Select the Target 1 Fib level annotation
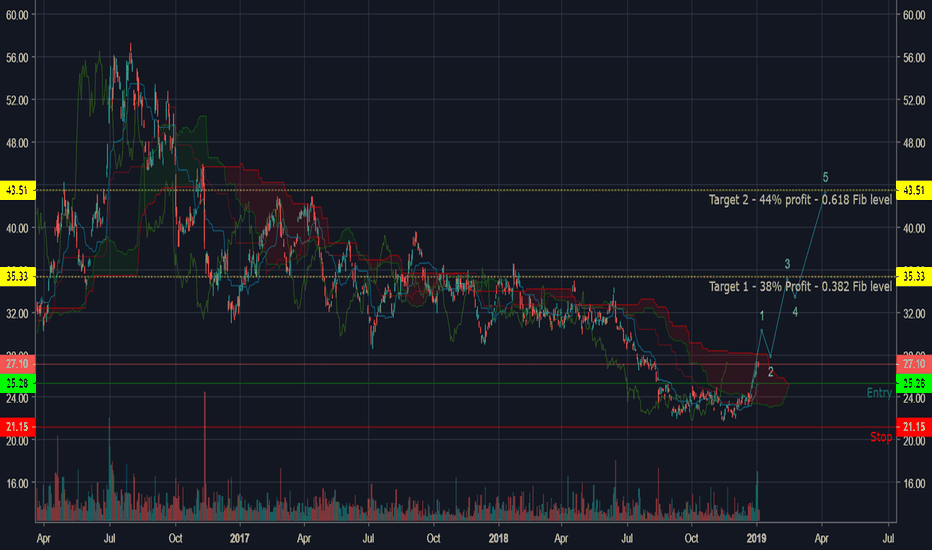Screen dimensions: 932x550 coord(800,287)
